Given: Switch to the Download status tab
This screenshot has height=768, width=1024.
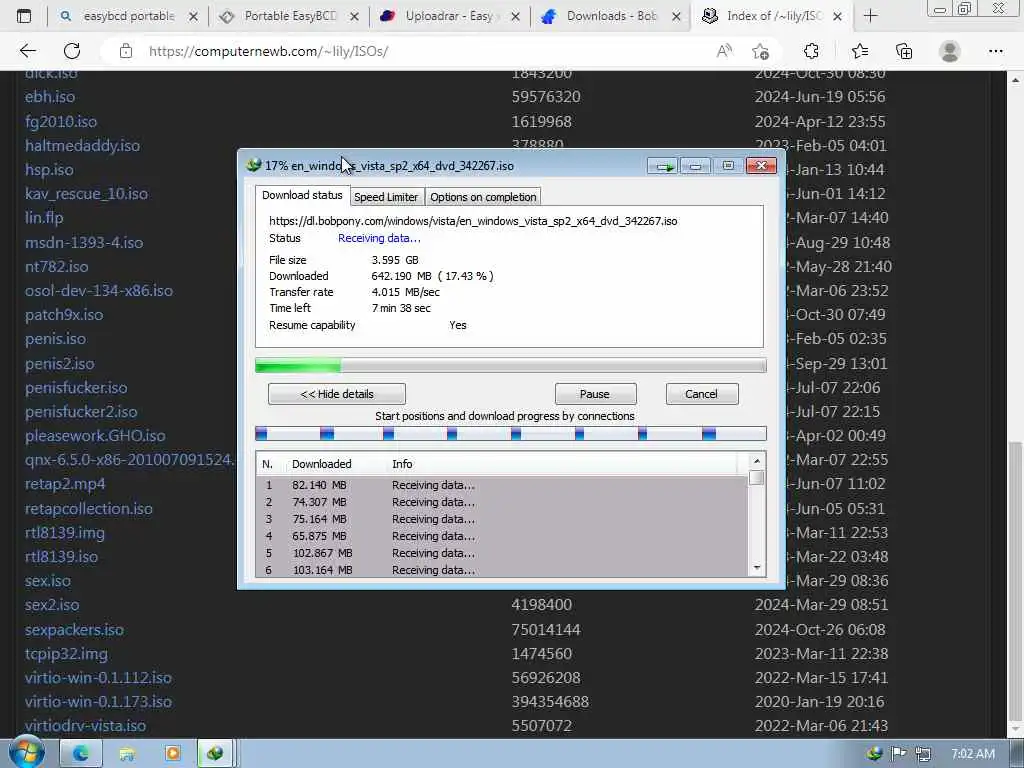Looking at the screenshot, I should (302, 195).
